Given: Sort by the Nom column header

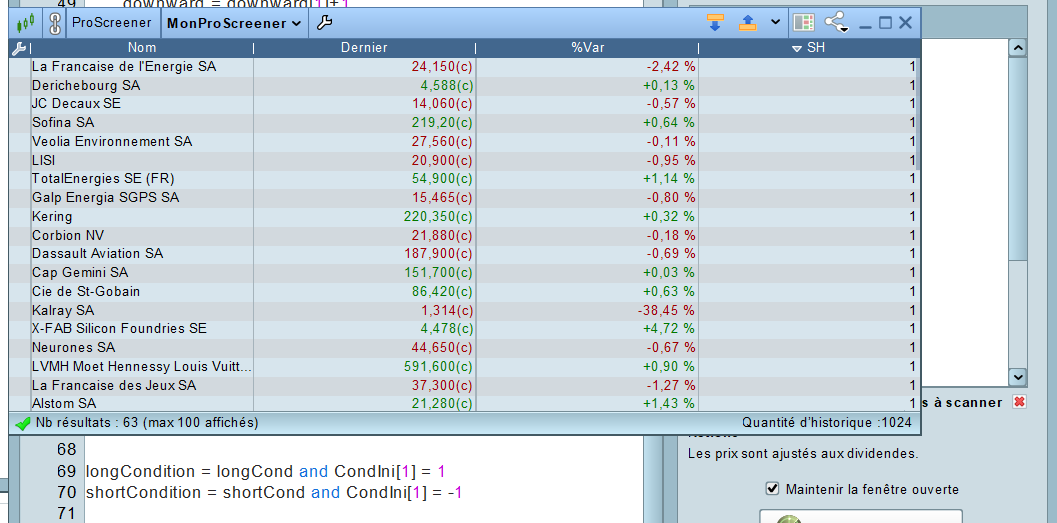Looking at the screenshot, I should coord(142,48).
